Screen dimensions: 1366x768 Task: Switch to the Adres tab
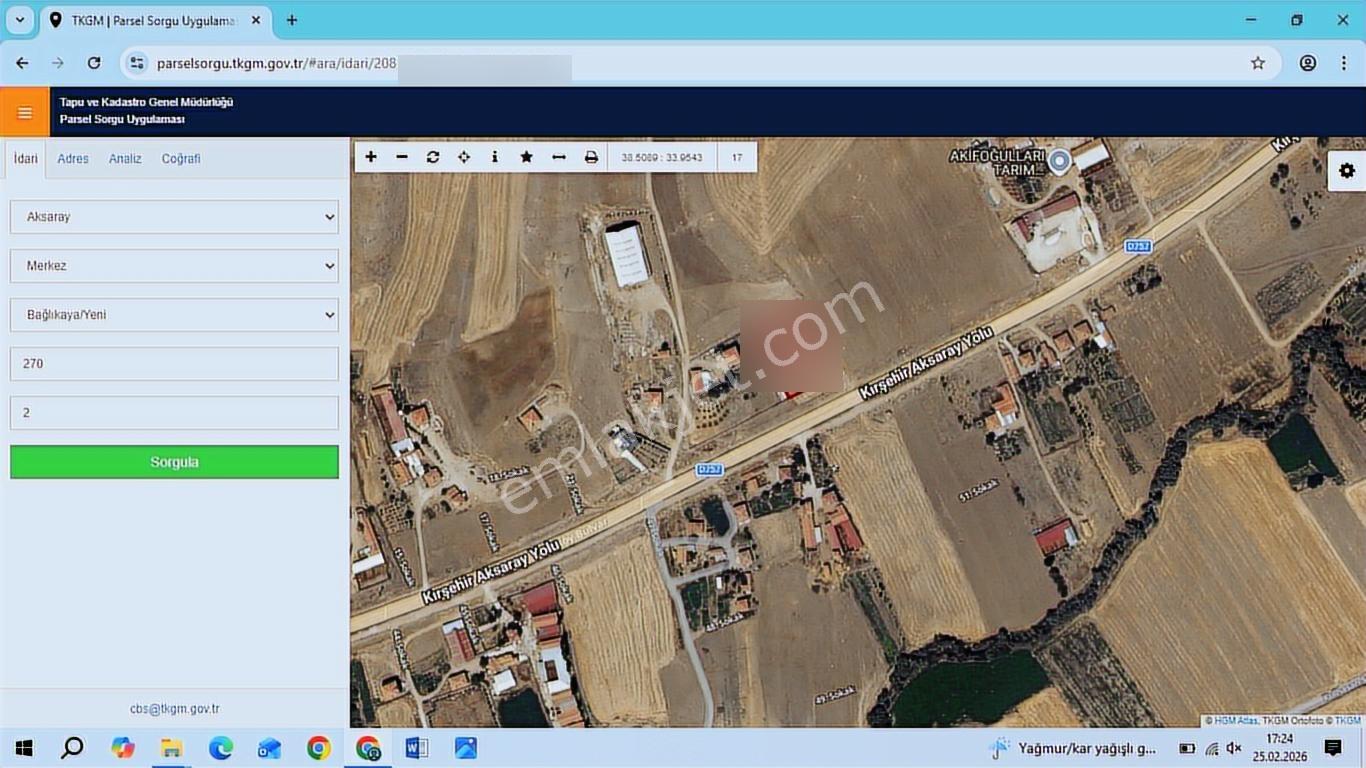73,159
